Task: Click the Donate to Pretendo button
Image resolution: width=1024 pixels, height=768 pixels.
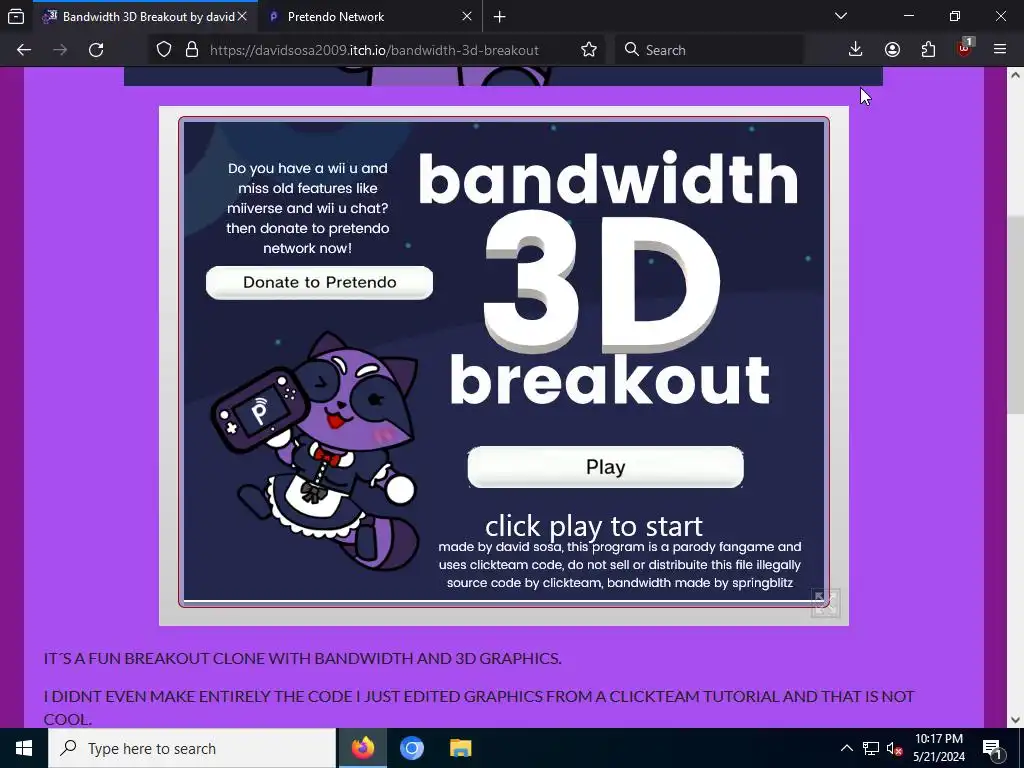Action: (x=319, y=282)
